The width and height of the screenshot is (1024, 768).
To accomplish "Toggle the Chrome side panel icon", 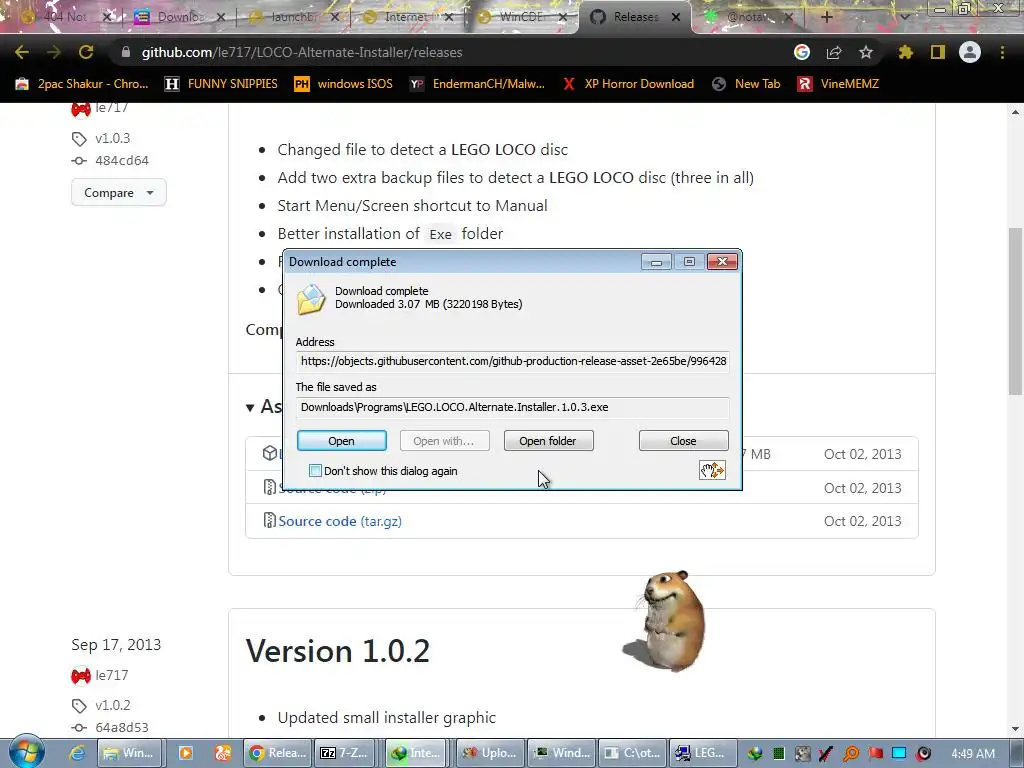I will click(938, 52).
